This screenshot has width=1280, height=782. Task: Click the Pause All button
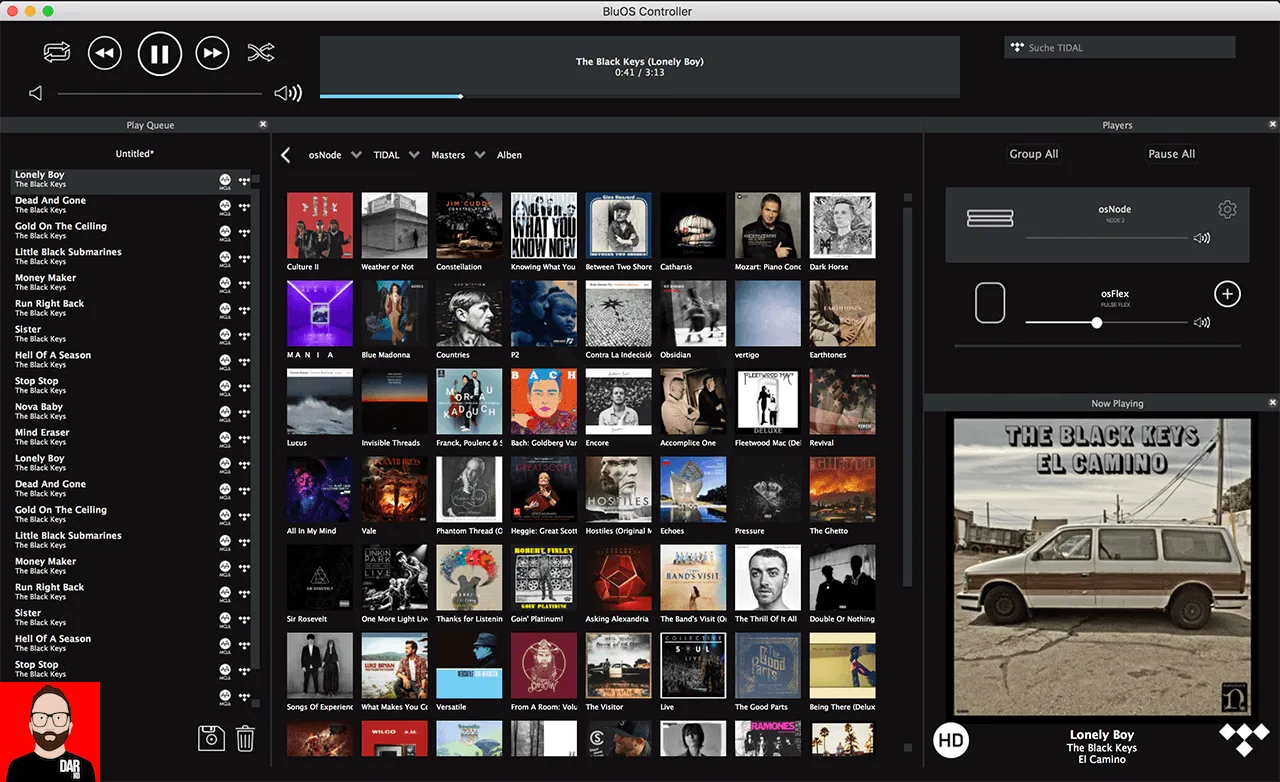(1172, 154)
